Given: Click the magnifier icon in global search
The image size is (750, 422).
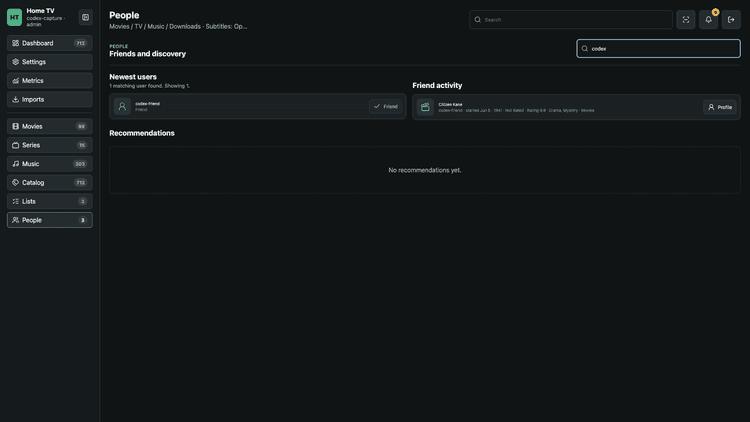Looking at the screenshot, I should pyautogui.click(x=477, y=20).
